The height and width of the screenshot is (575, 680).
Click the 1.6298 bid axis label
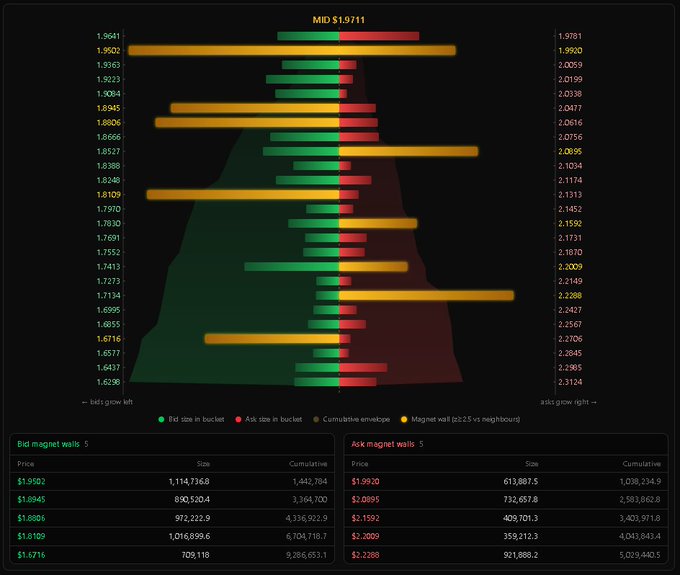click(x=108, y=382)
